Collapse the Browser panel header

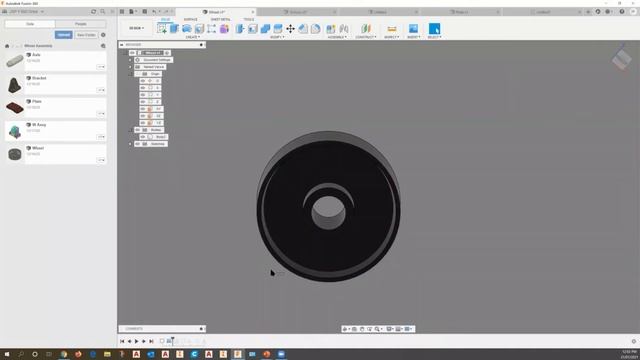pos(122,44)
